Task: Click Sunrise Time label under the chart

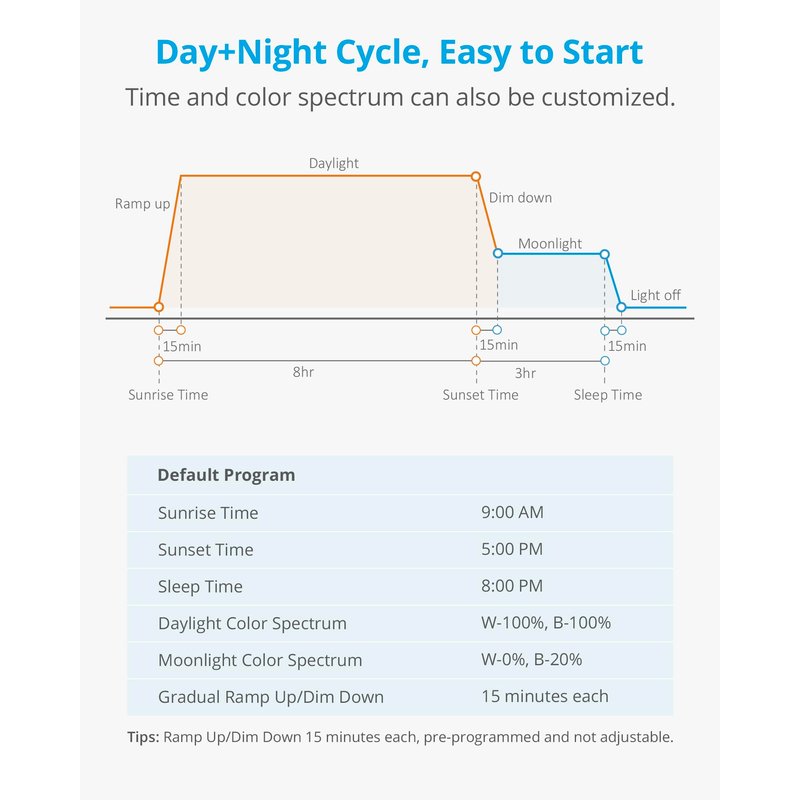Action: [x=168, y=395]
